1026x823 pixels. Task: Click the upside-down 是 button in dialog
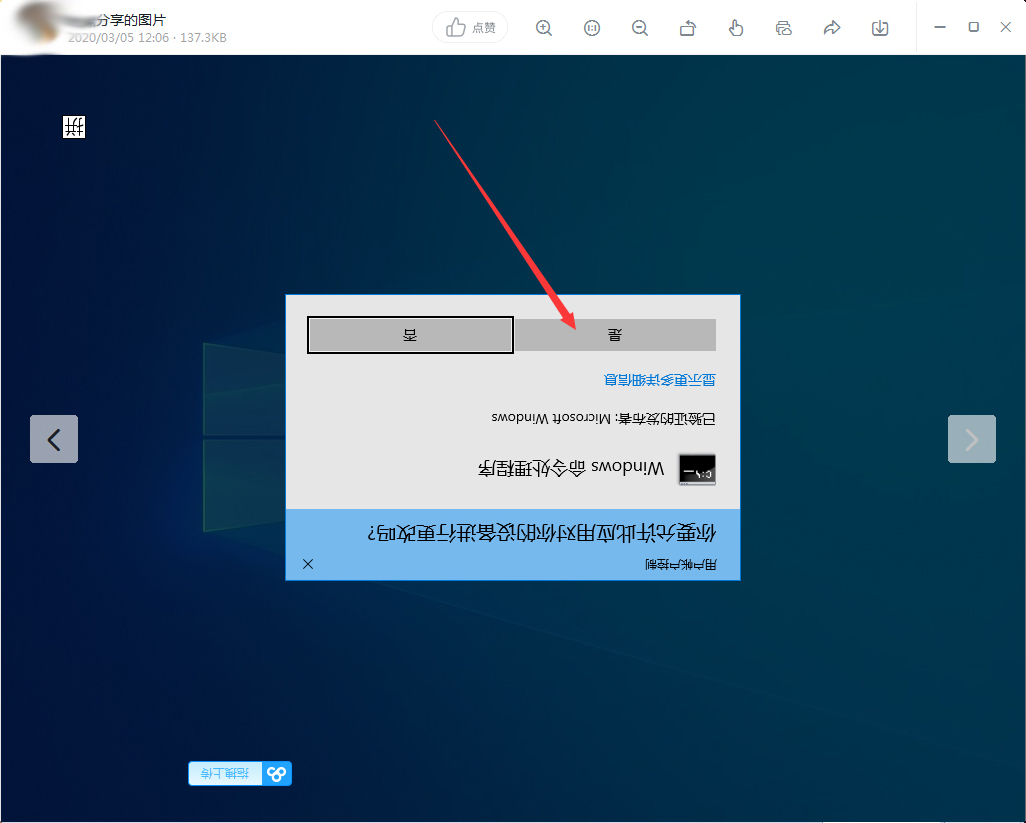615,336
